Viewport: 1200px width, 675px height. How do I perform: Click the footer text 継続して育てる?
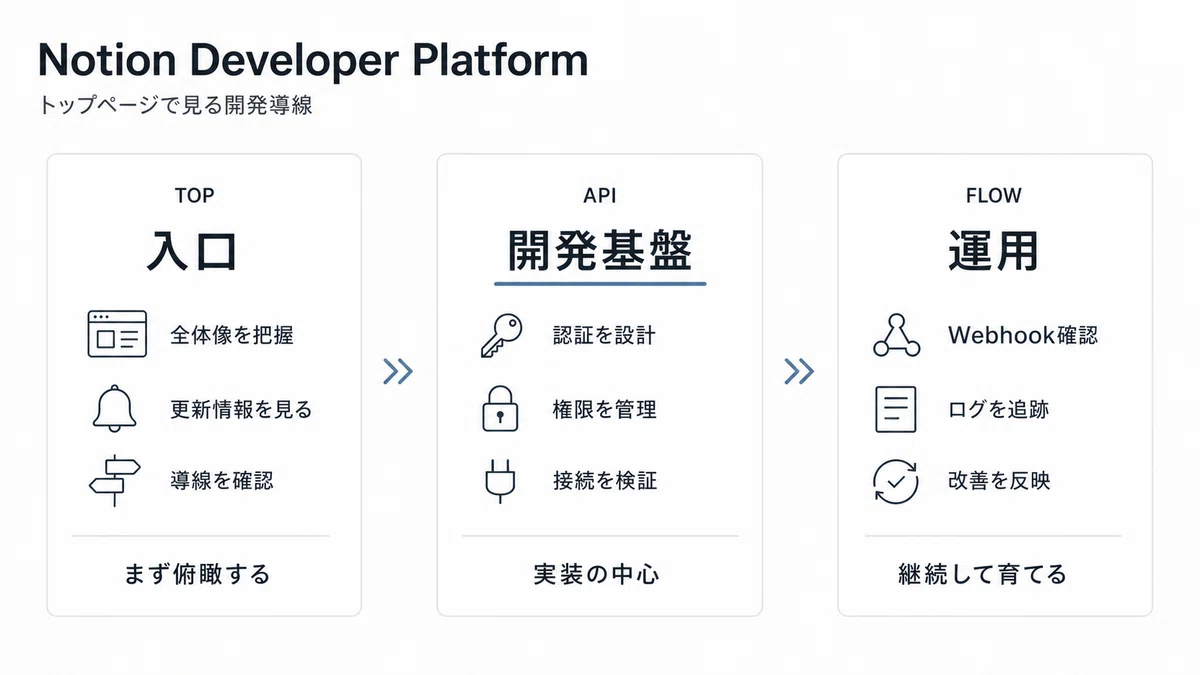click(983, 574)
